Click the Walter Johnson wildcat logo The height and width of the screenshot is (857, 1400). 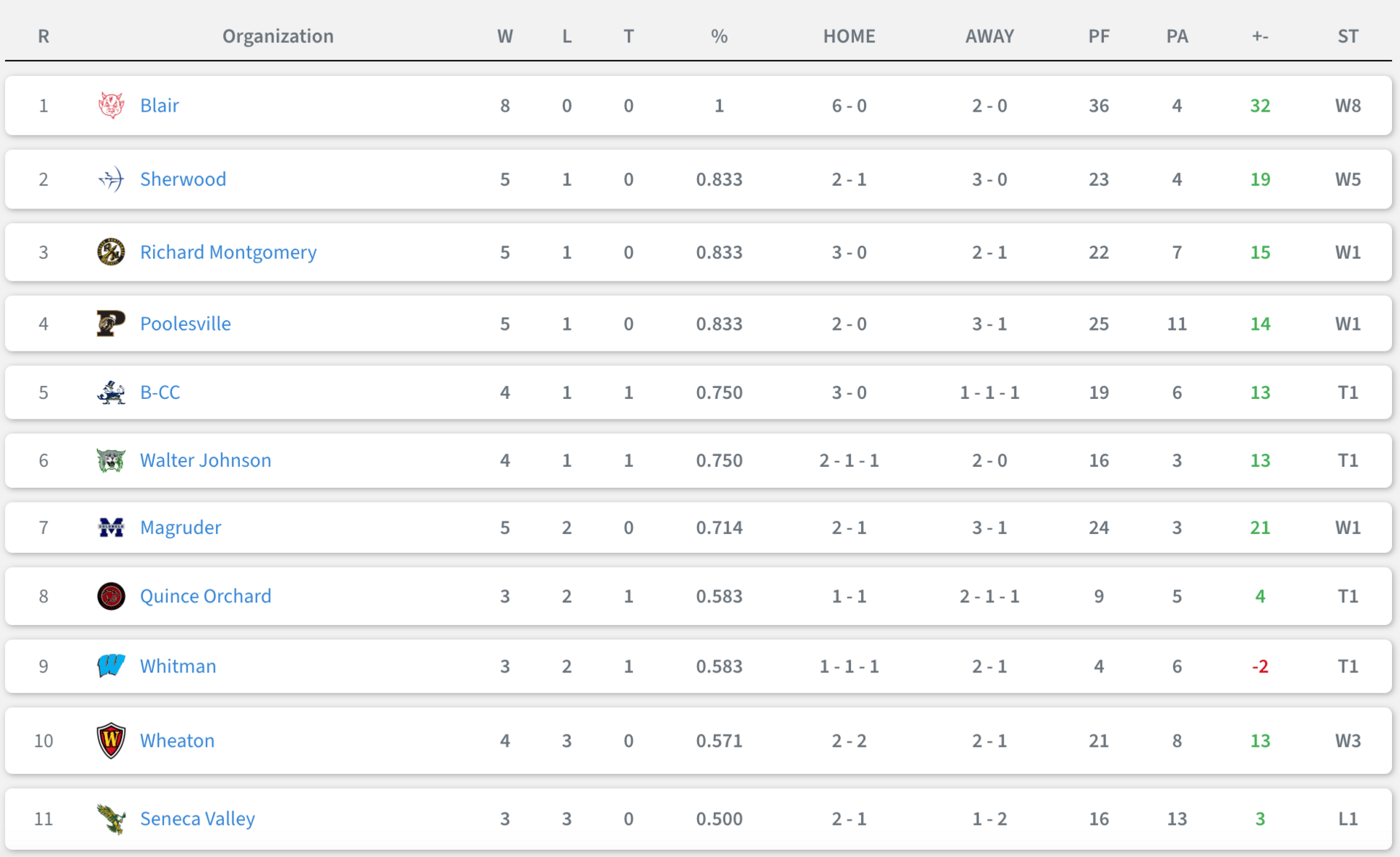(111, 460)
